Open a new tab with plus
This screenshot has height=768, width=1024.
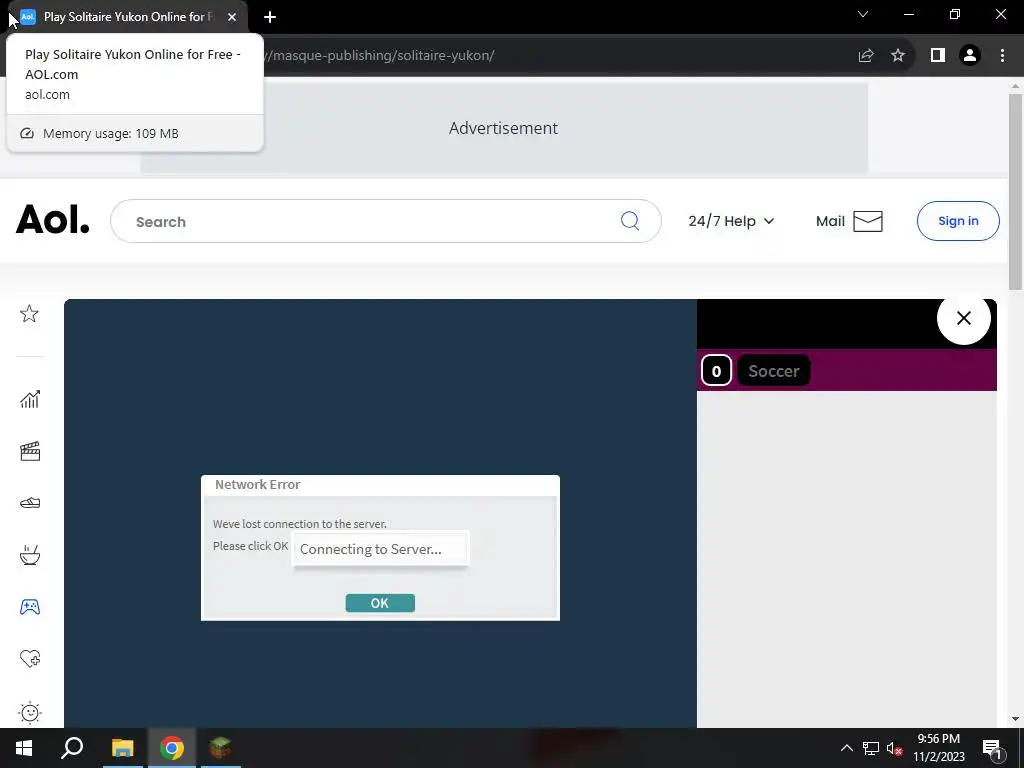click(270, 17)
